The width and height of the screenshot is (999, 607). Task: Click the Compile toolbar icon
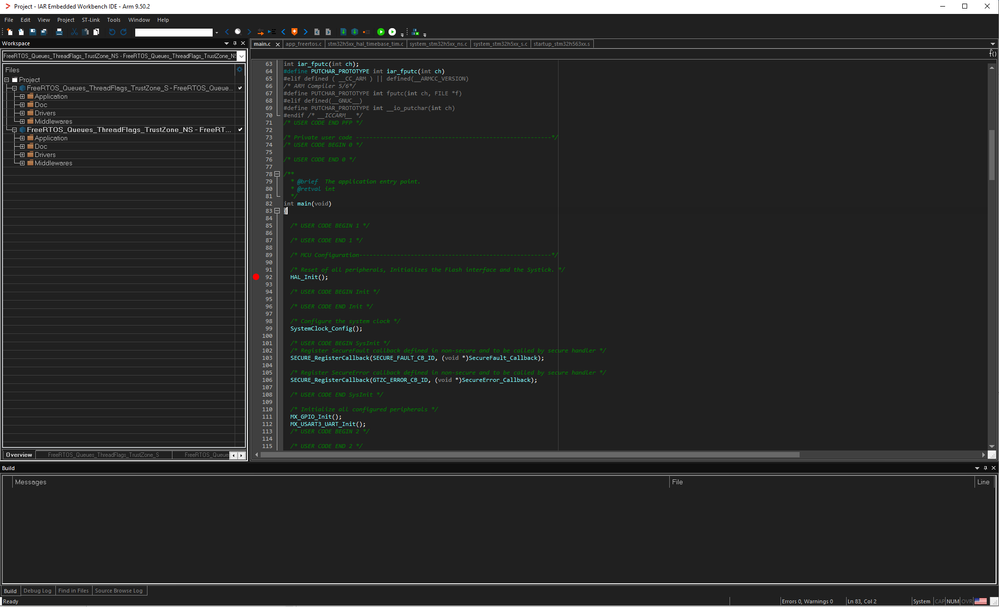pos(343,32)
